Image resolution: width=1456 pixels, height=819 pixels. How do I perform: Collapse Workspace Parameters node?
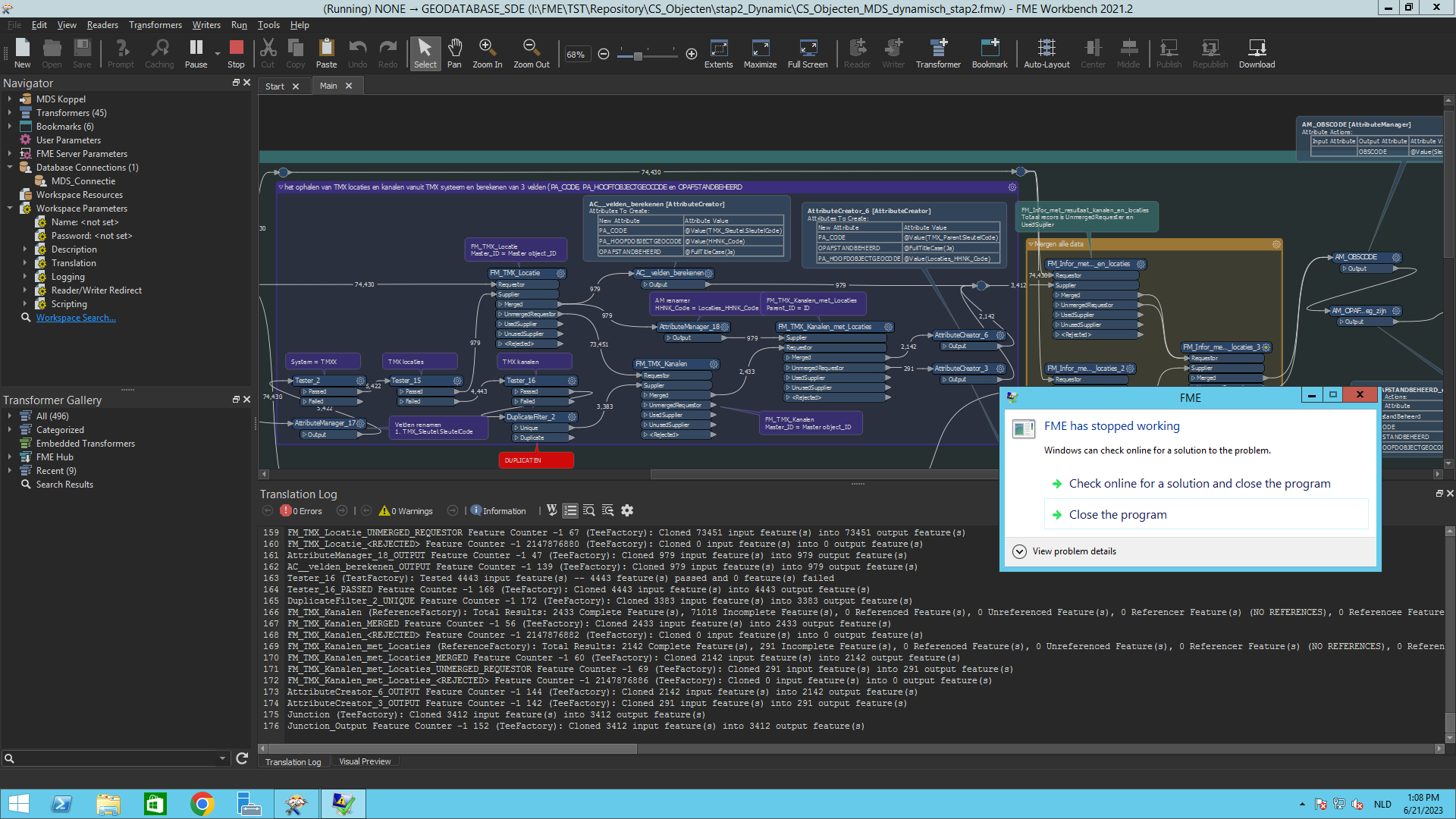tap(10, 209)
